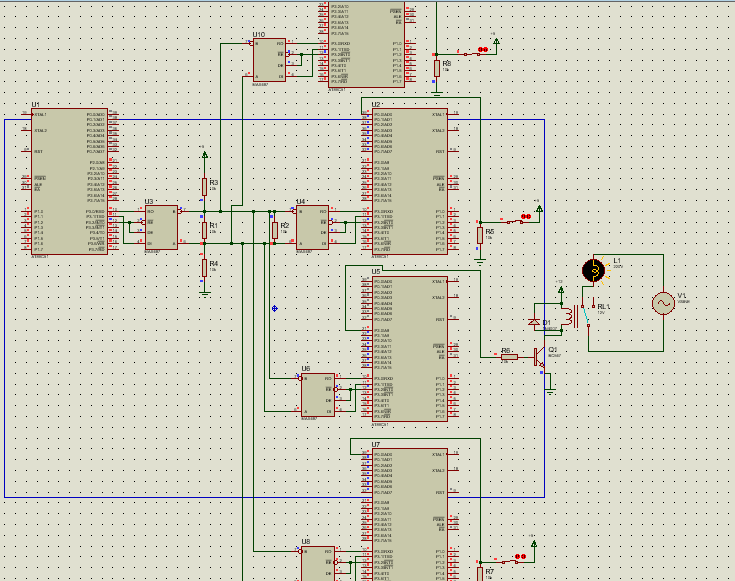Click base resistor R6
This screenshot has width=735, height=581.
509,357
